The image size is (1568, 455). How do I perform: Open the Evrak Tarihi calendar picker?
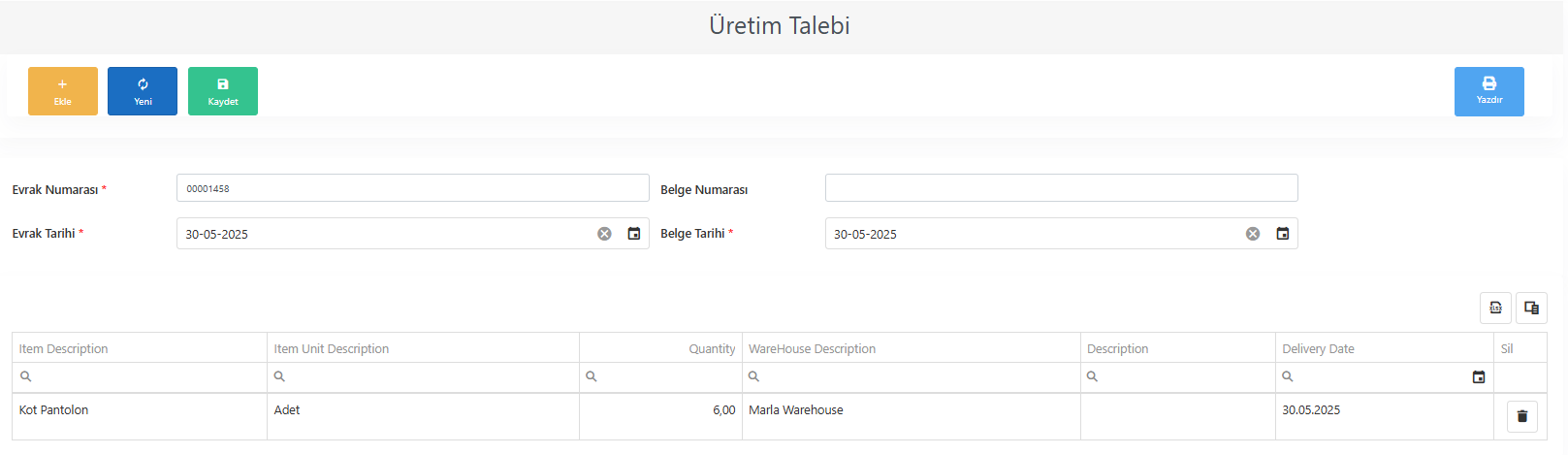click(634, 234)
